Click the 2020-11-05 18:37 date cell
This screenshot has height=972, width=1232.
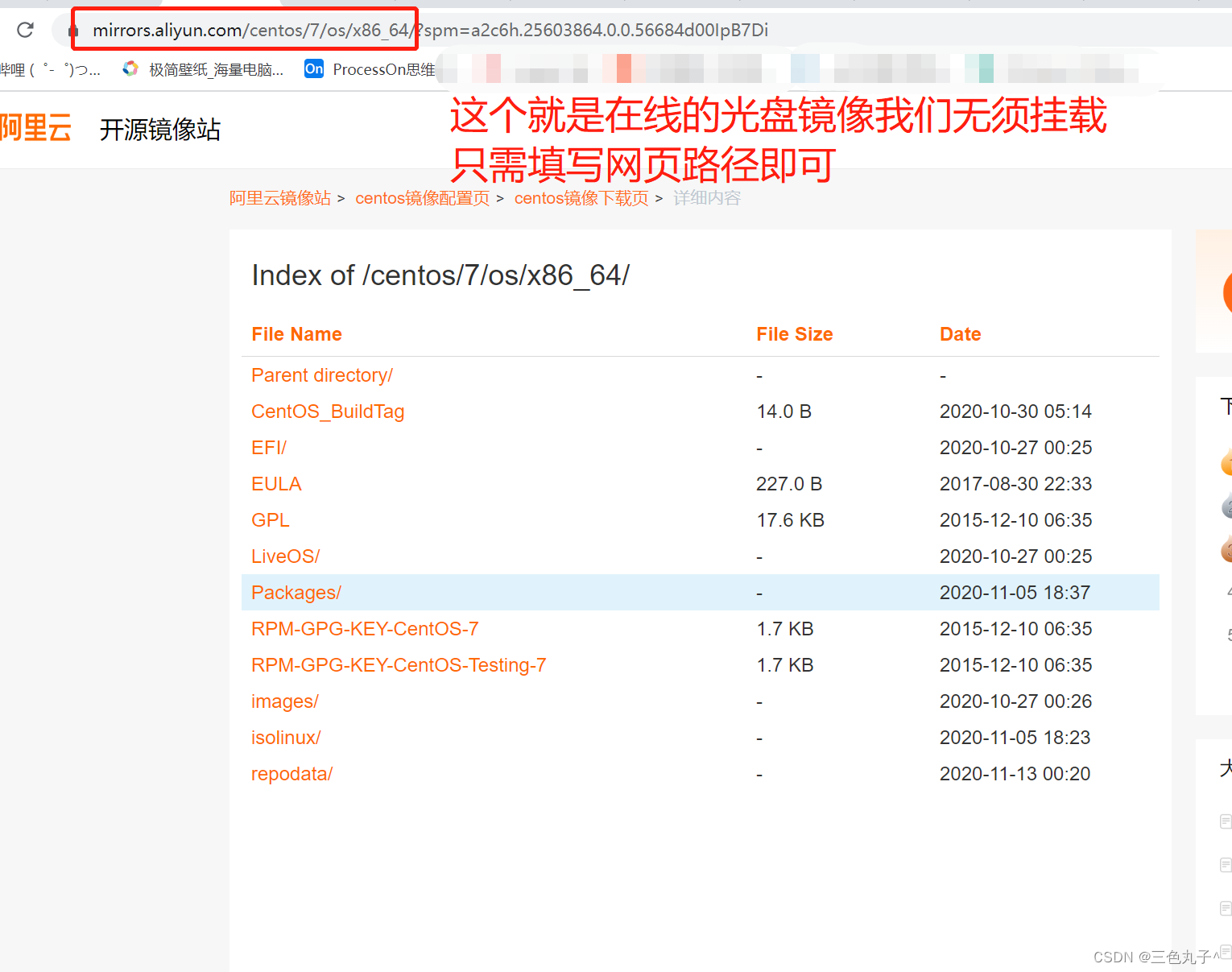point(1015,593)
